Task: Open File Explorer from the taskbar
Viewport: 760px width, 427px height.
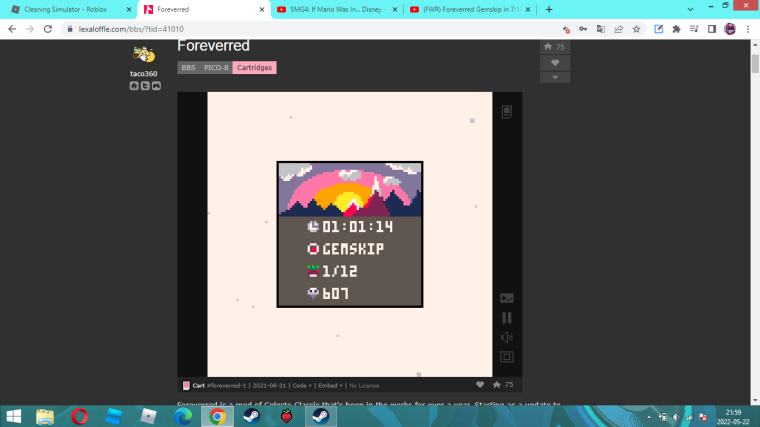Action: (45, 416)
